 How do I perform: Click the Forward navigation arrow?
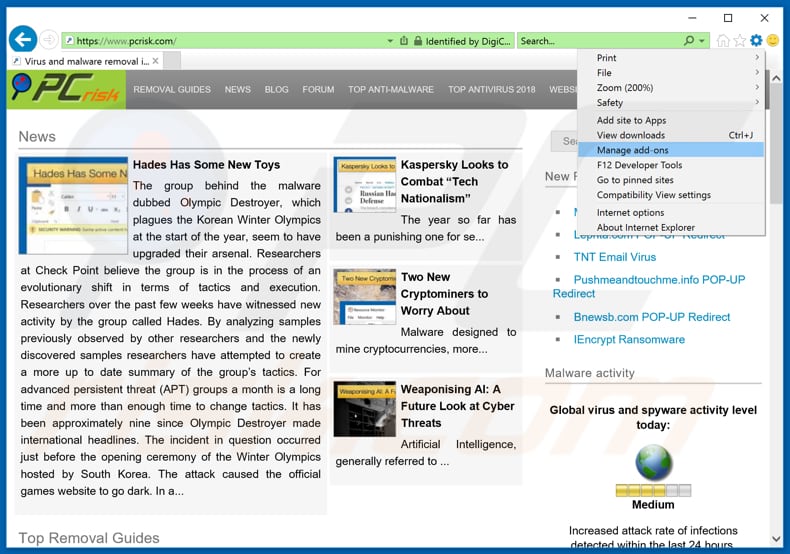(49, 41)
